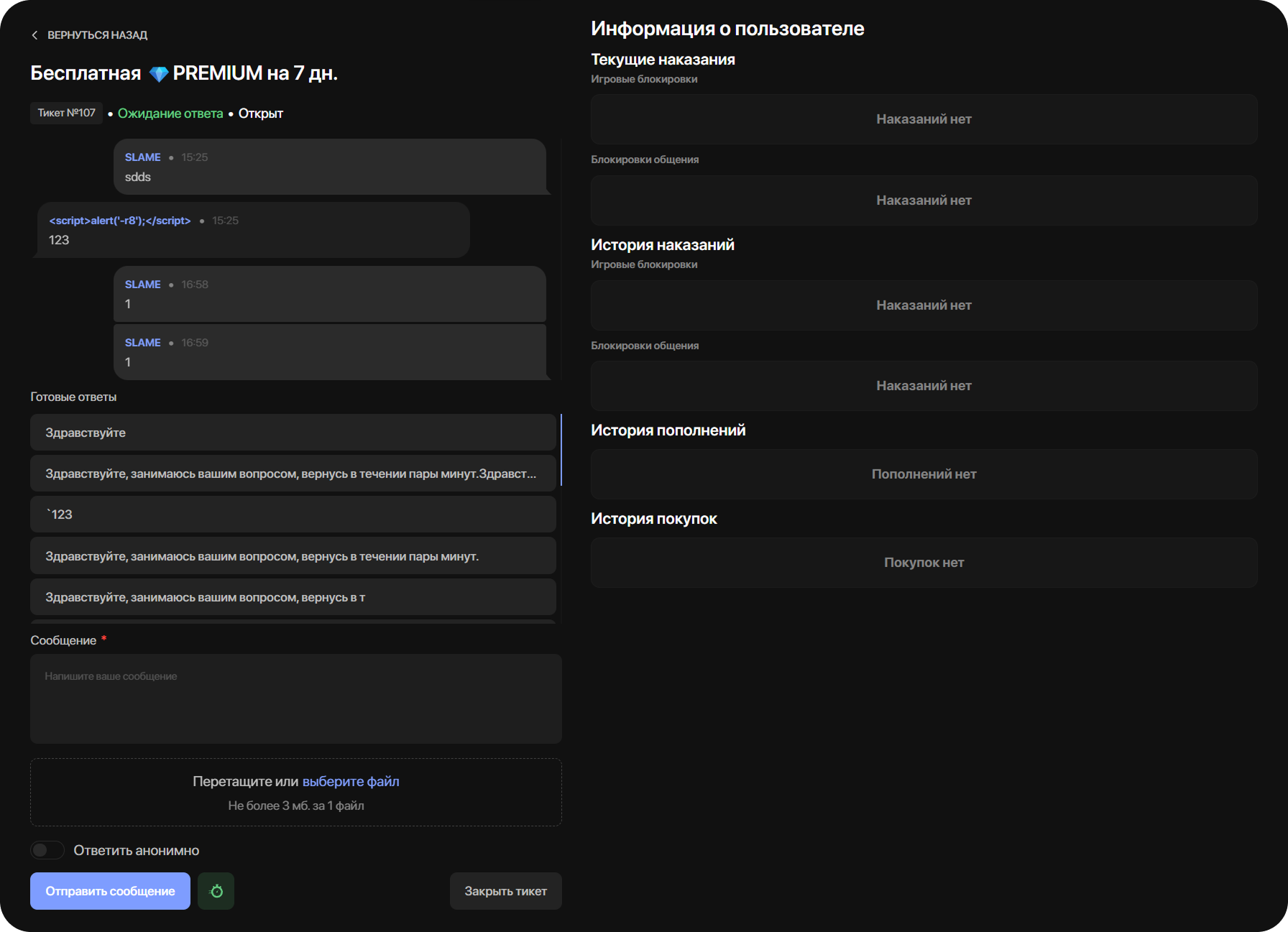Select quick reply ending with "вернусь в т"

coord(293,597)
